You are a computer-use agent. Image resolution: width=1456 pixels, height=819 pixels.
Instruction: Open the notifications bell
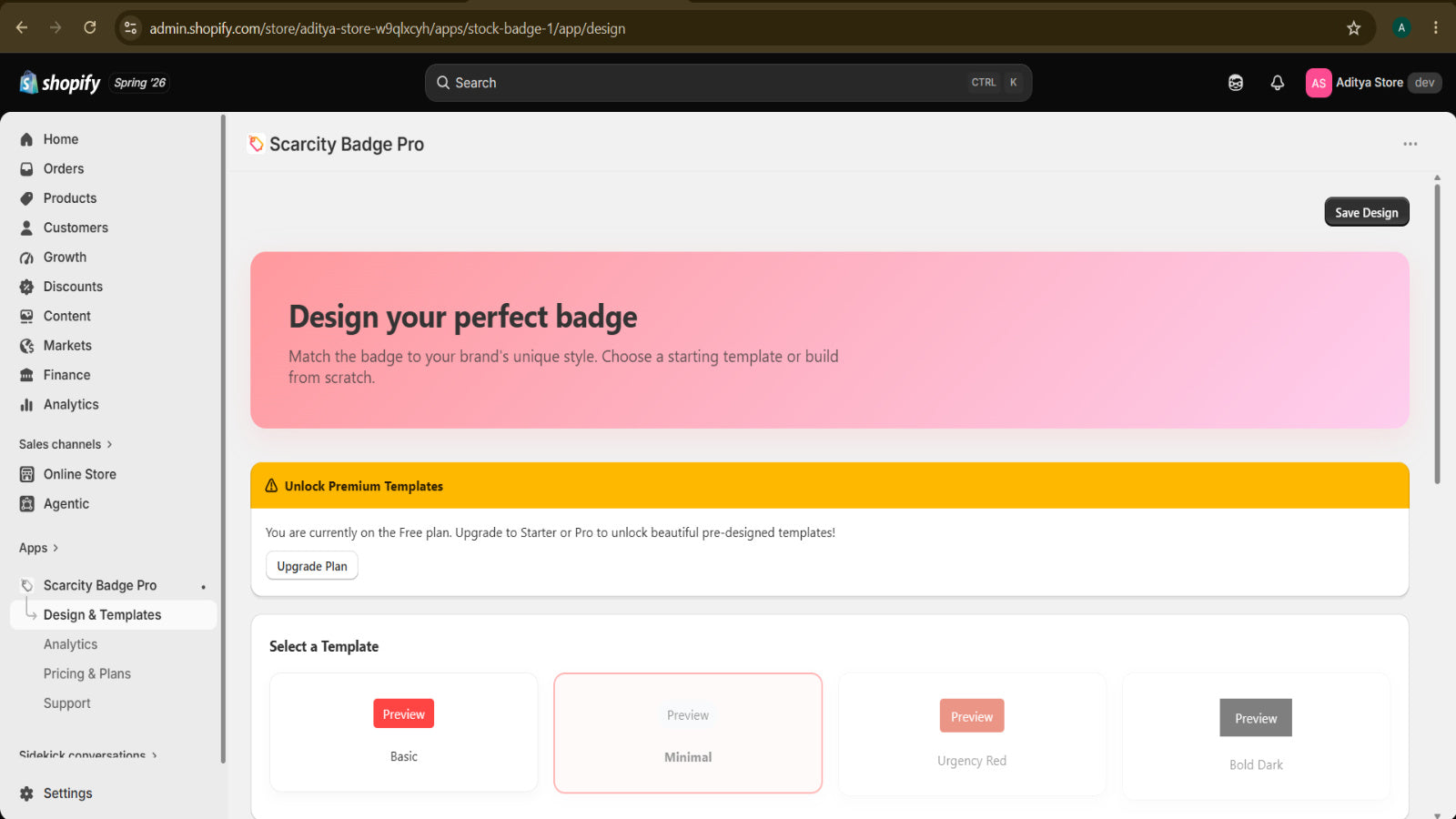coord(1278,83)
